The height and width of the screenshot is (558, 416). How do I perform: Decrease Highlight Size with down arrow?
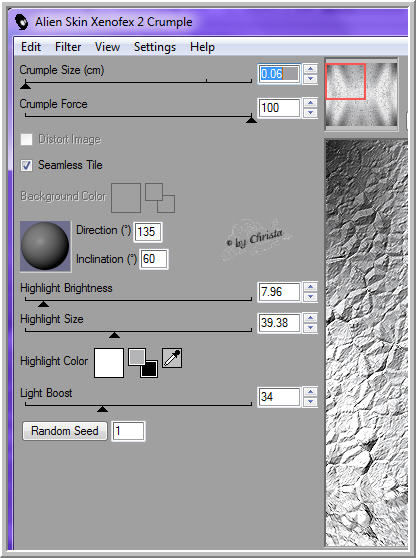311,327
